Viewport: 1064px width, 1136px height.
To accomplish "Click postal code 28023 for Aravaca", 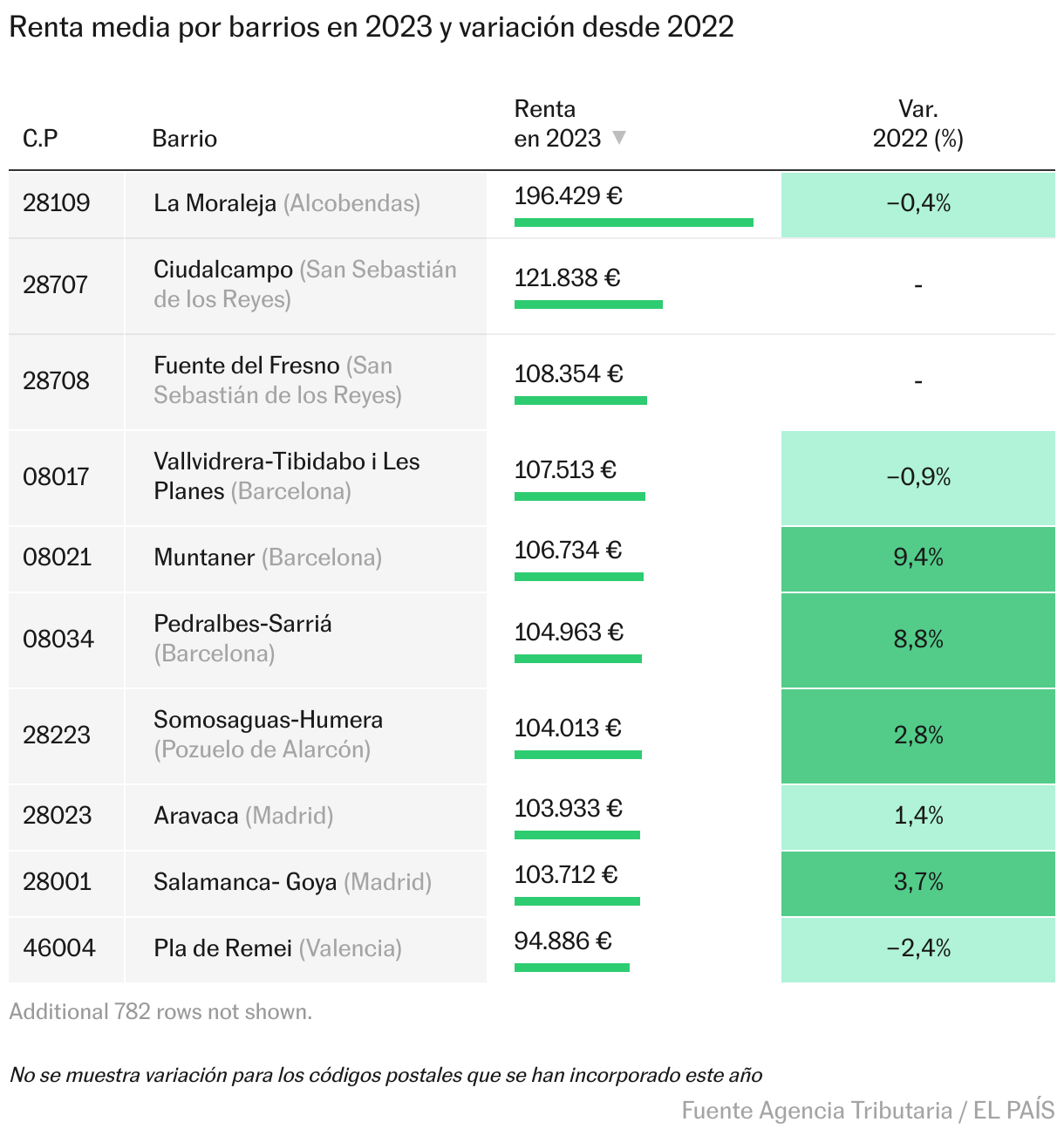I will (58, 816).
